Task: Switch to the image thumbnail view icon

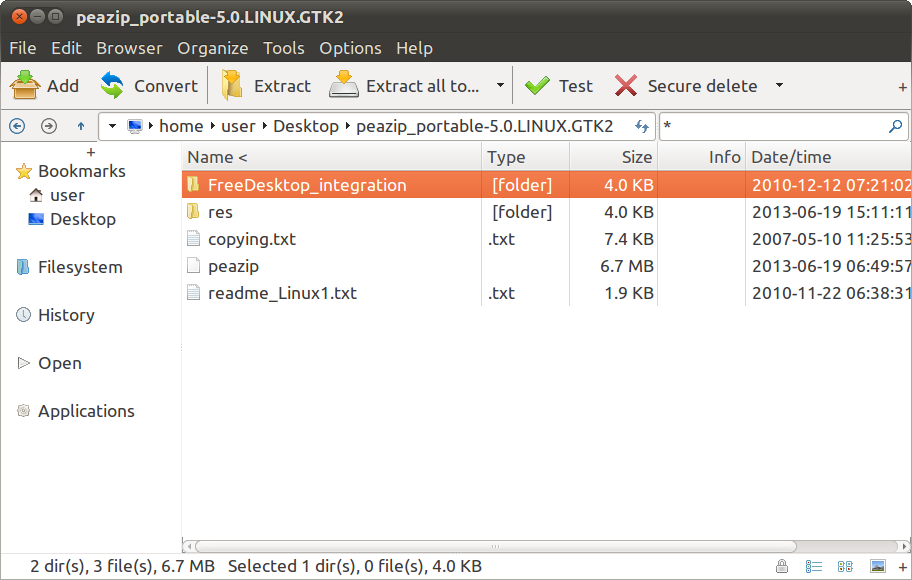Action: click(x=878, y=566)
